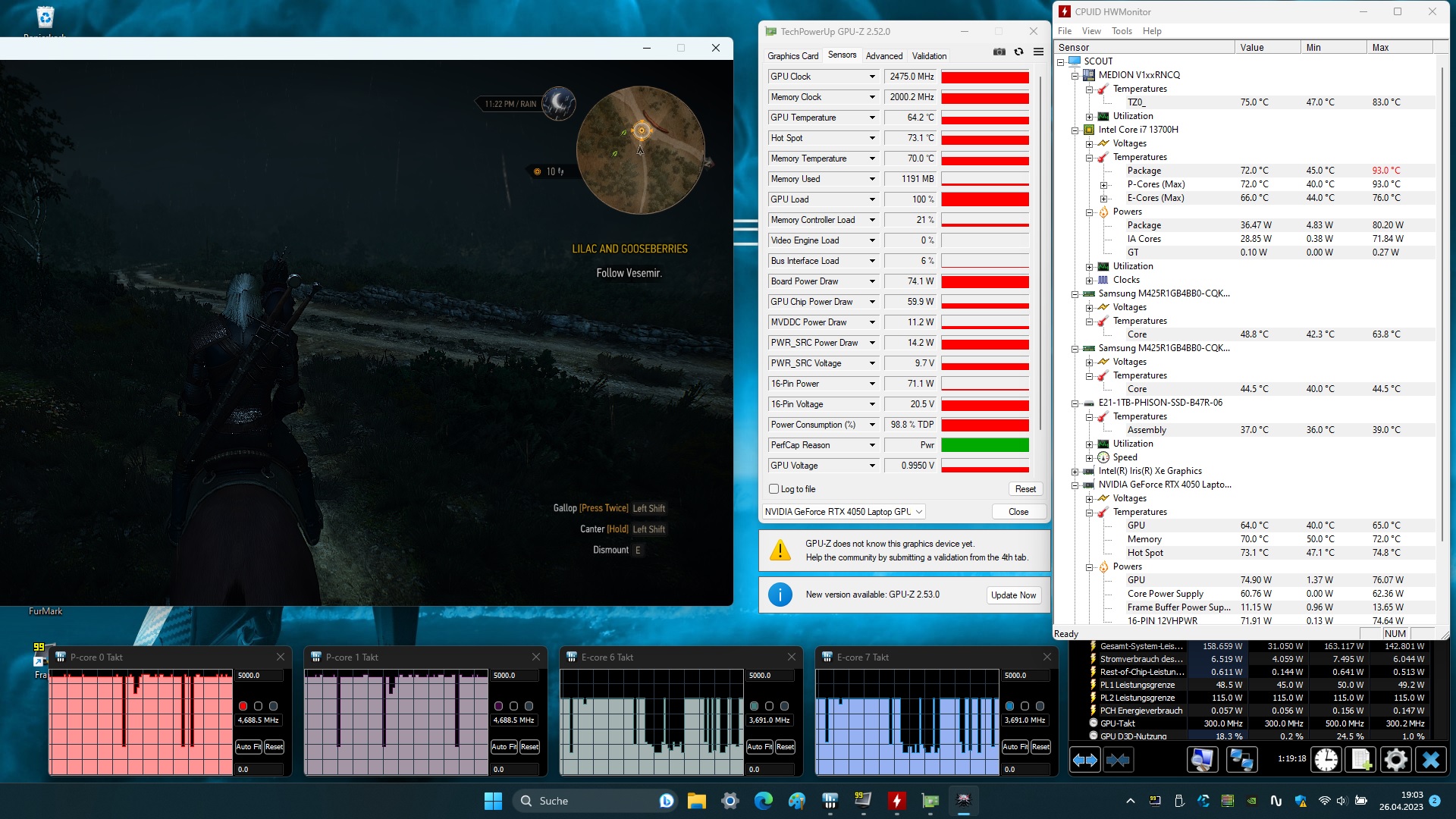Select teal radio button in E-core 6 Takt
Screen dimensions: 1456x819
pyautogui.click(x=754, y=706)
